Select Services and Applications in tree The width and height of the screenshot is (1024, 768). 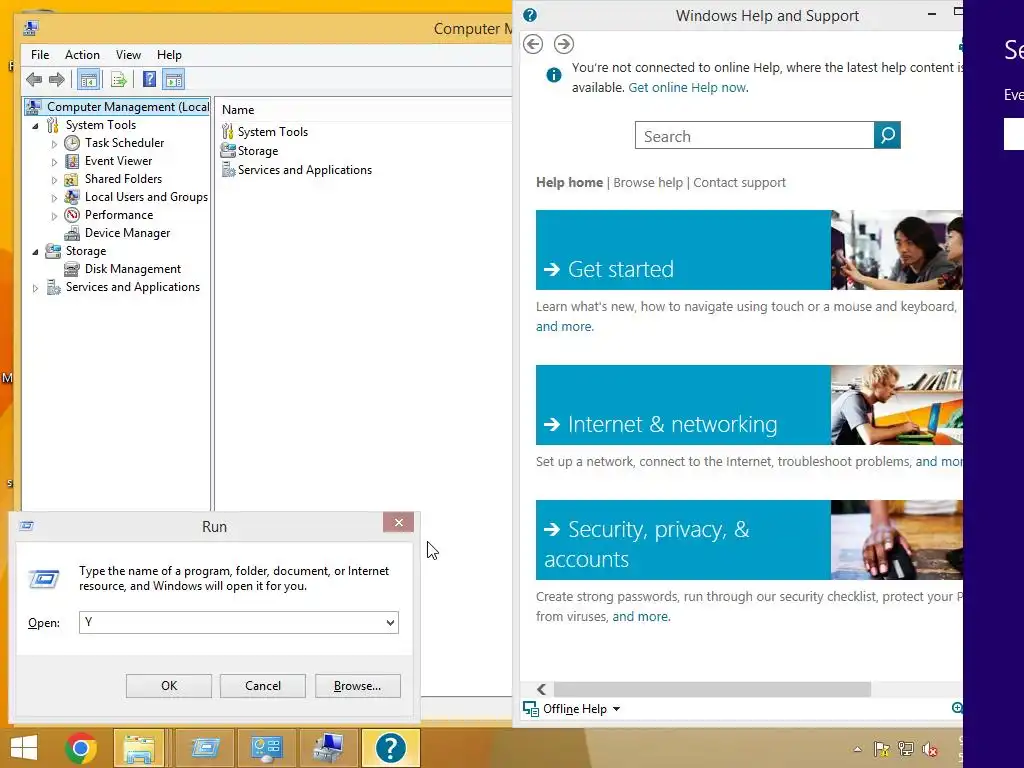pyautogui.click(x=133, y=287)
